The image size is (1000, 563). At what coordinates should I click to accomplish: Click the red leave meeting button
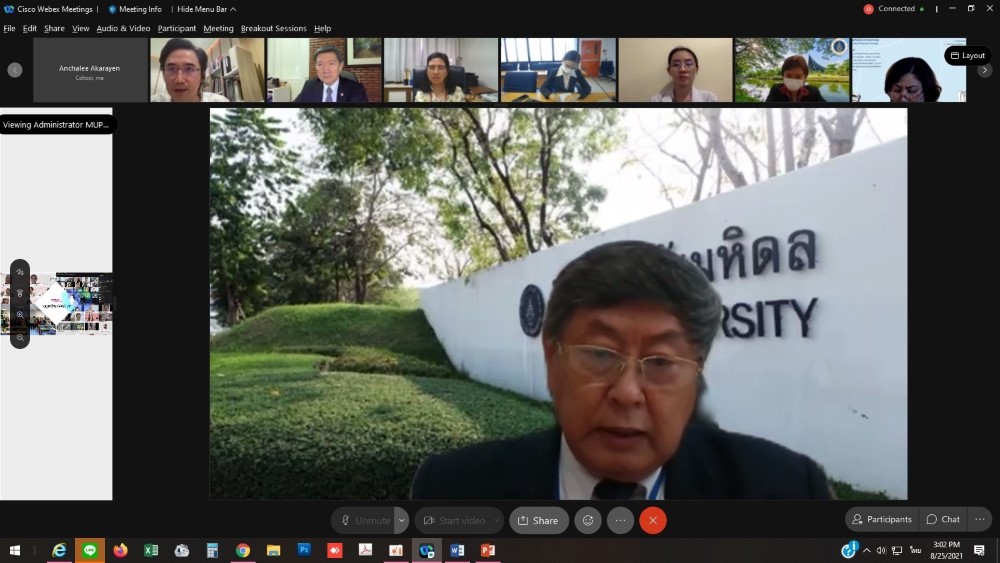[653, 520]
